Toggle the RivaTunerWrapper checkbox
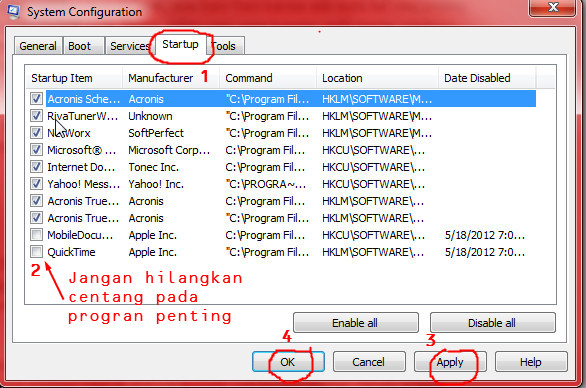Viewport: 586px width, 388px height. click(36, 116)
